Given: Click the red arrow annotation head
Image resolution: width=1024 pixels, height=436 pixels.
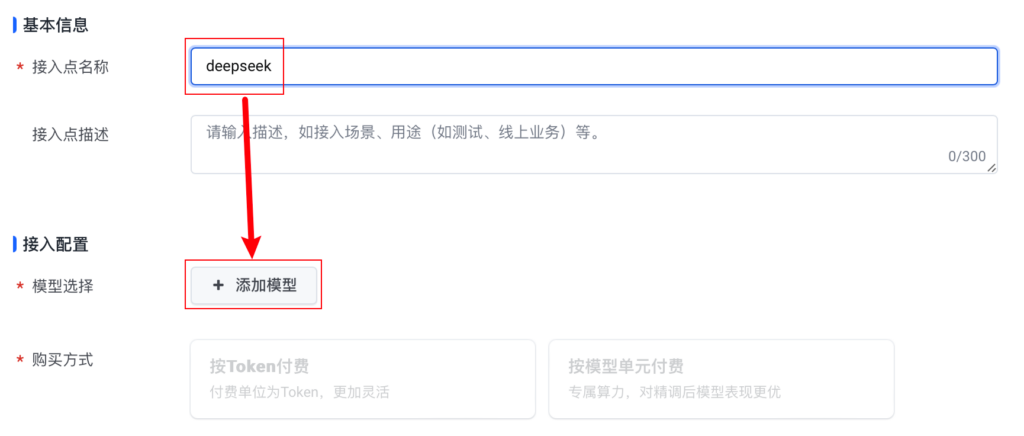Looking at the screenshot, I should (x=252, y=244).
